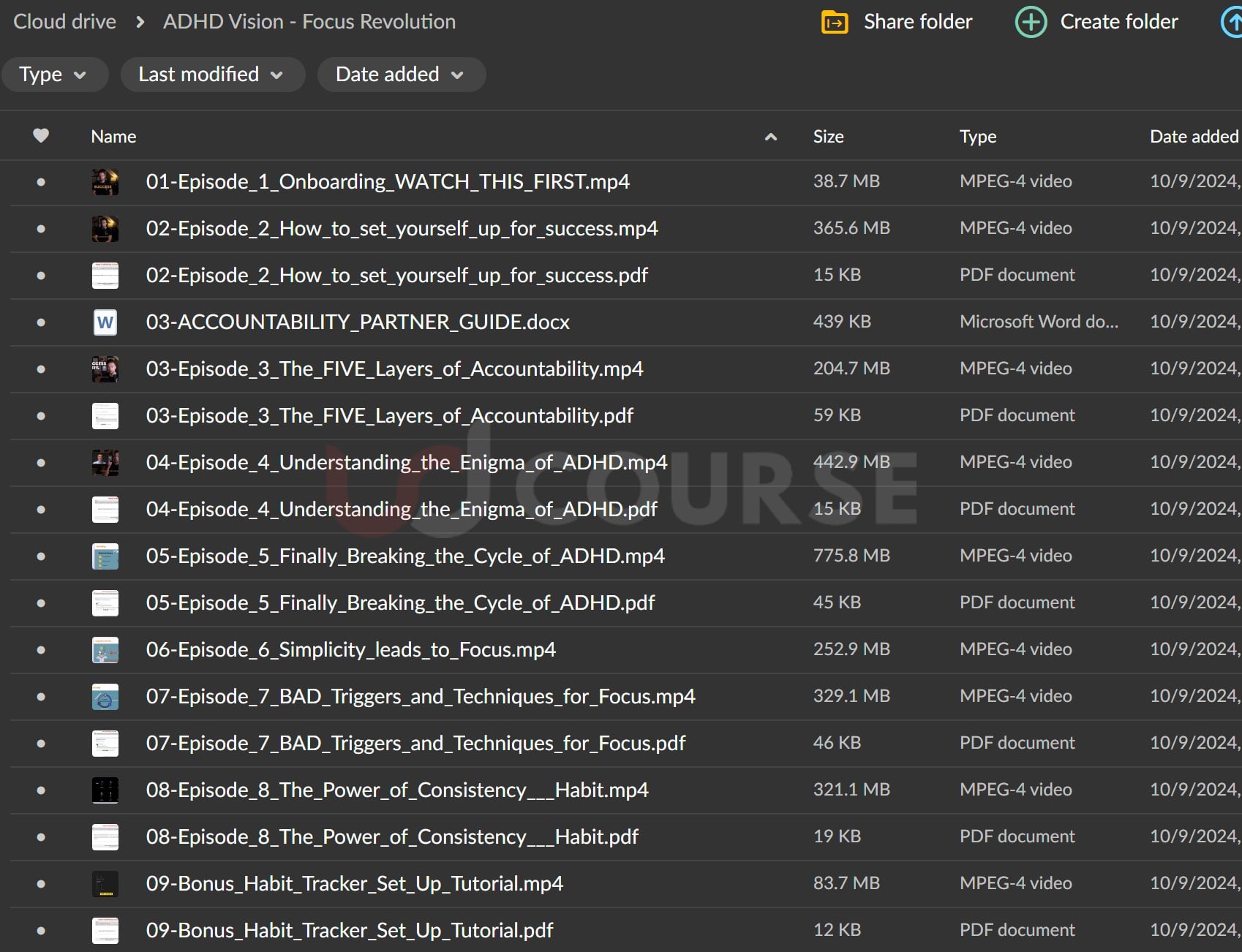Open 06-Episode_6_Simplicity_leads_to_Focus.mp4 file name
1242x952 pixels.
[350, 650]
